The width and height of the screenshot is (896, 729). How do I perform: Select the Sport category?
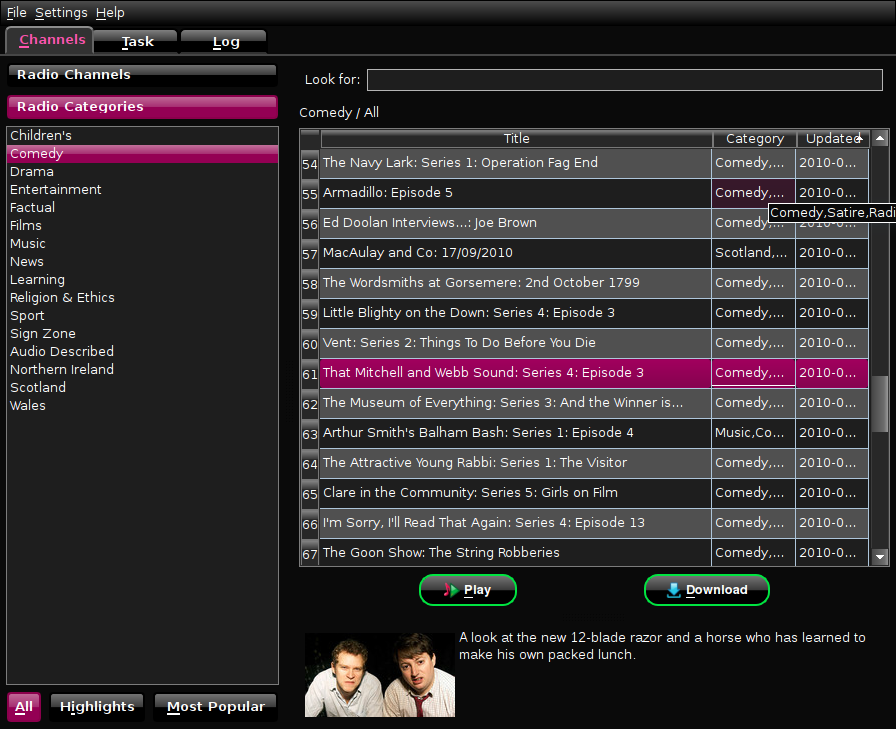[142, 315]
